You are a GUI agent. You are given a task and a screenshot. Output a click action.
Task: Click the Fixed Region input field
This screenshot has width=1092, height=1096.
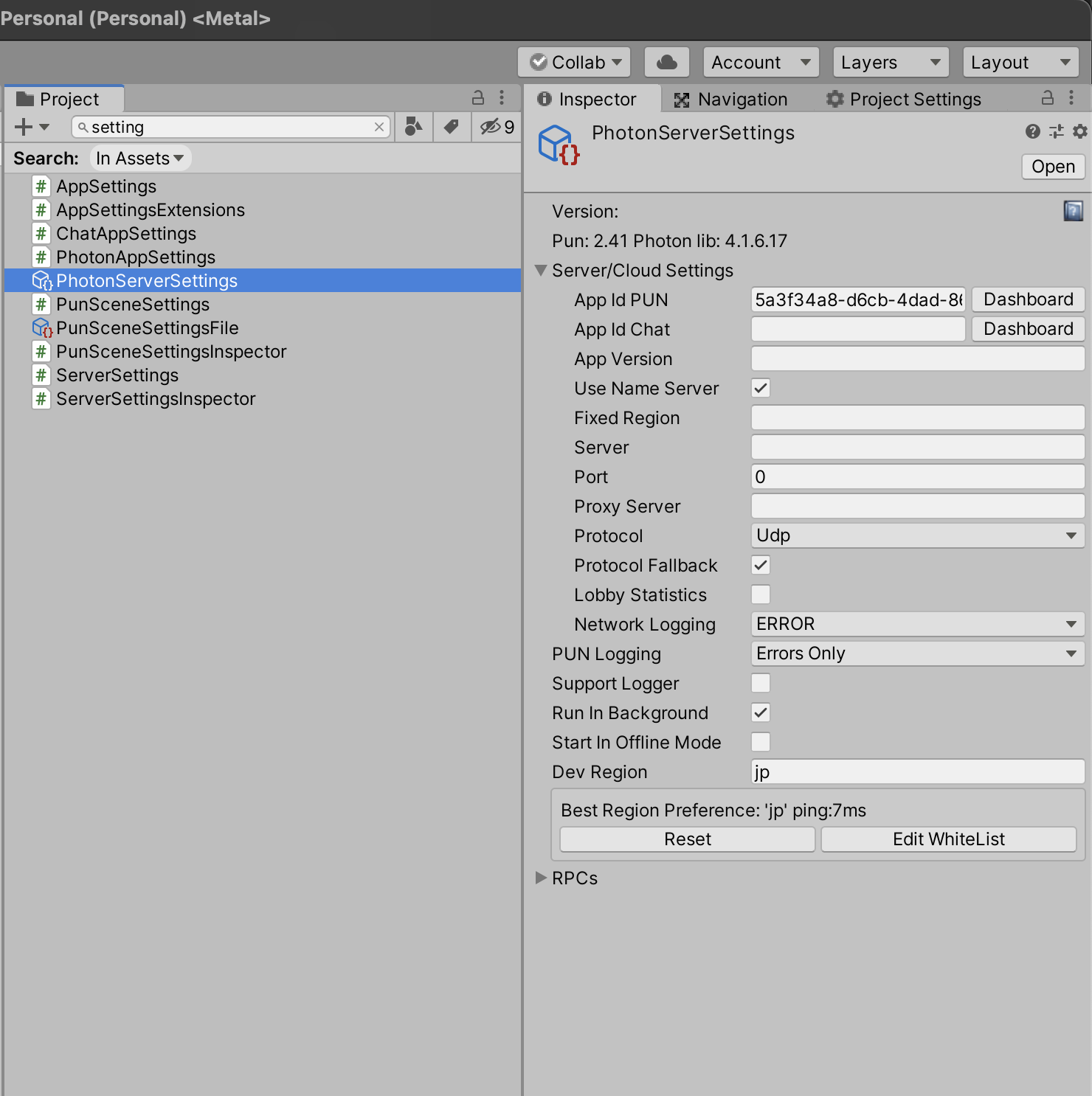[x=918, y=417]
